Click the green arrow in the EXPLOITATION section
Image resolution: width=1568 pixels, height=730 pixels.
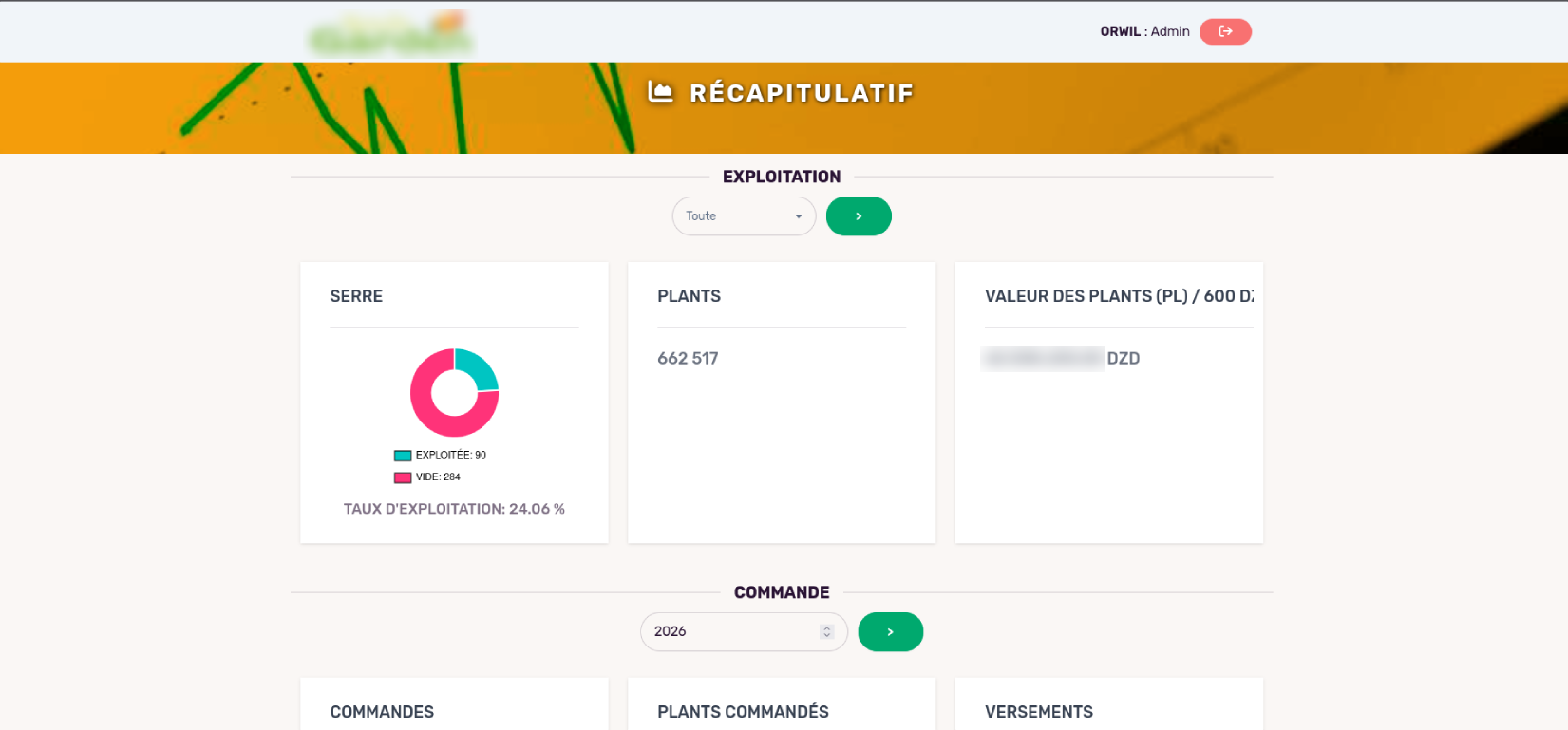click(858, 215)
